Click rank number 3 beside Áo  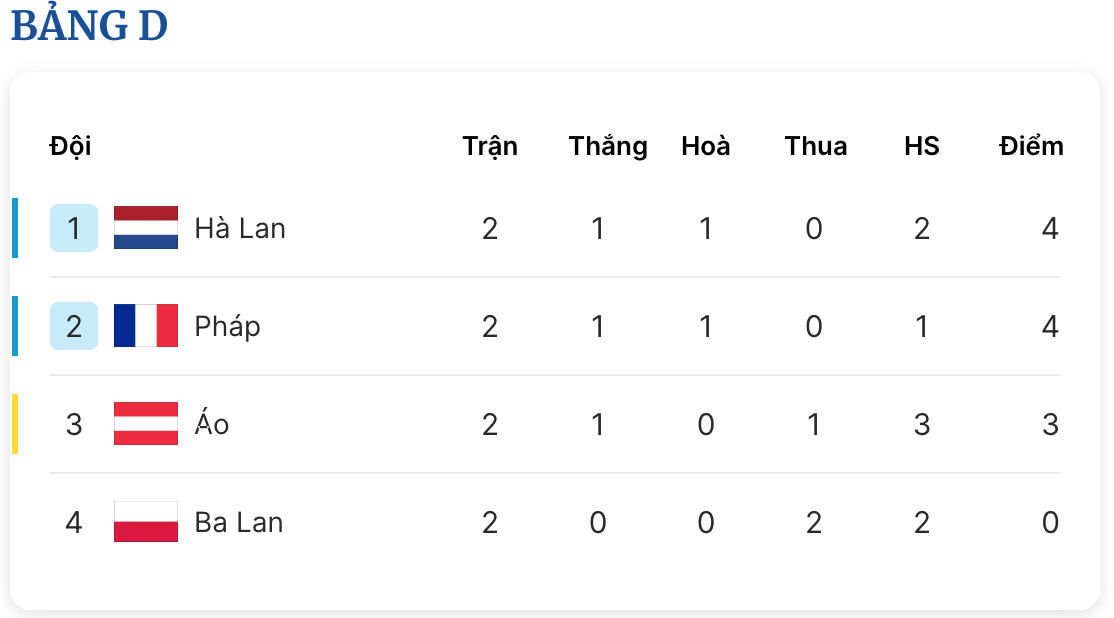click(x=74, y=424)
